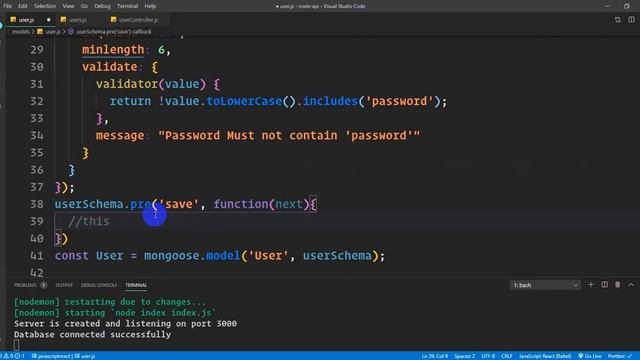Screen dimensions: 640x360
Task: Click the 'save' string on line 38
Action: coord(179,204)
